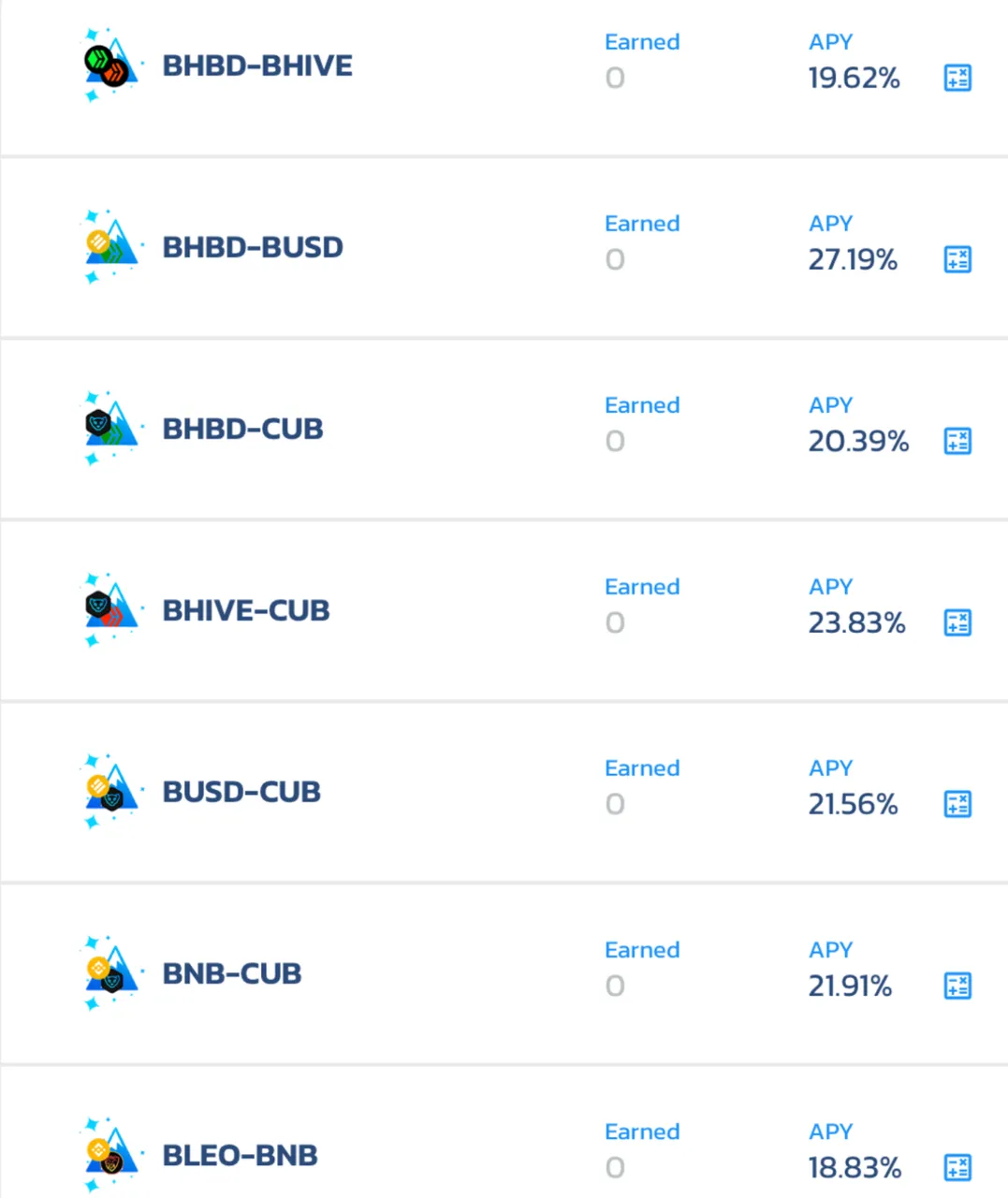Click Earned amount for BHBD-CUB
The height and width of the screenshot is (1198, 1008).
pos(615,441)
